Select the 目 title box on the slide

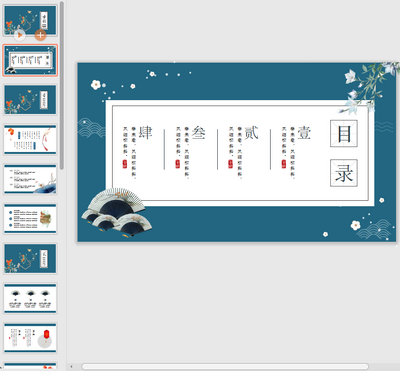pos(344,134)
